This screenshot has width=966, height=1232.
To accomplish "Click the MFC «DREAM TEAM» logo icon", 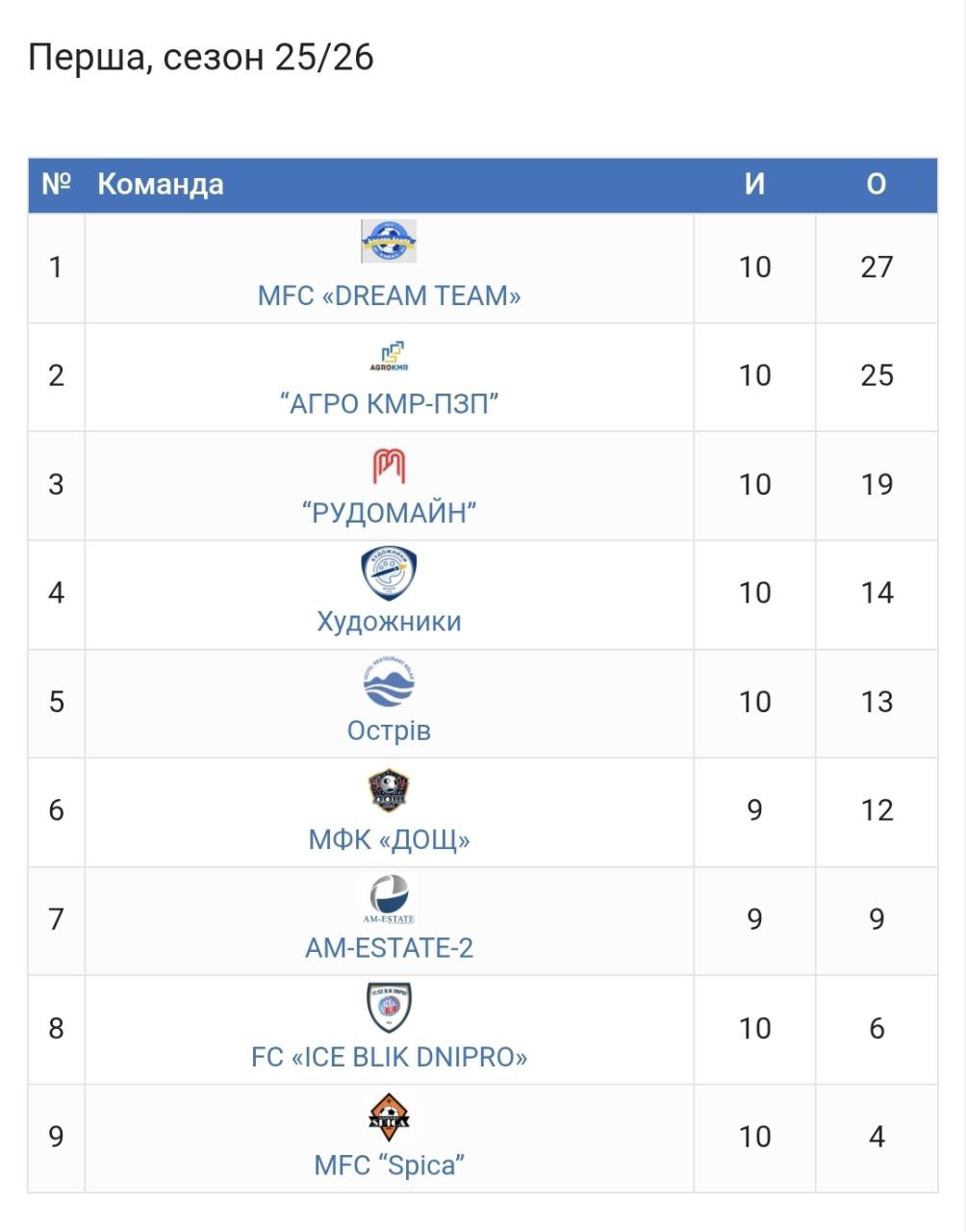I will [389, 242].
